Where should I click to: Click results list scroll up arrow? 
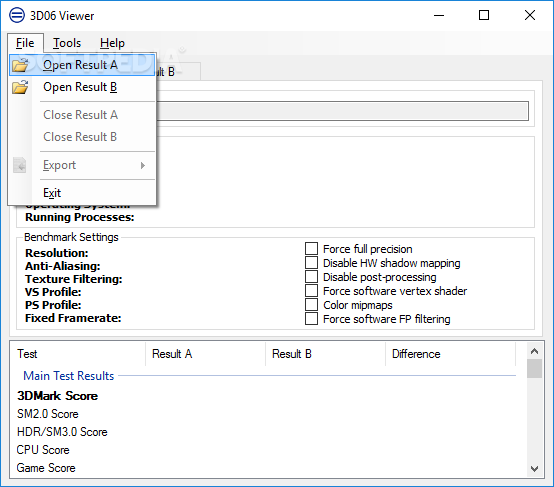tap(535, 351)
